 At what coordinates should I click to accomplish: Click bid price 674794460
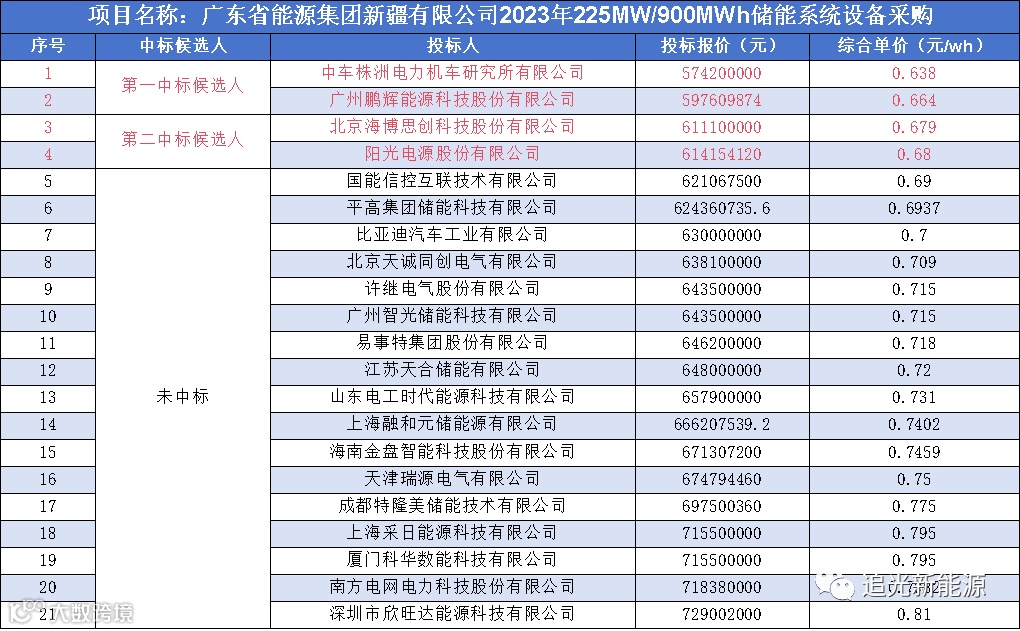[722, 479]
